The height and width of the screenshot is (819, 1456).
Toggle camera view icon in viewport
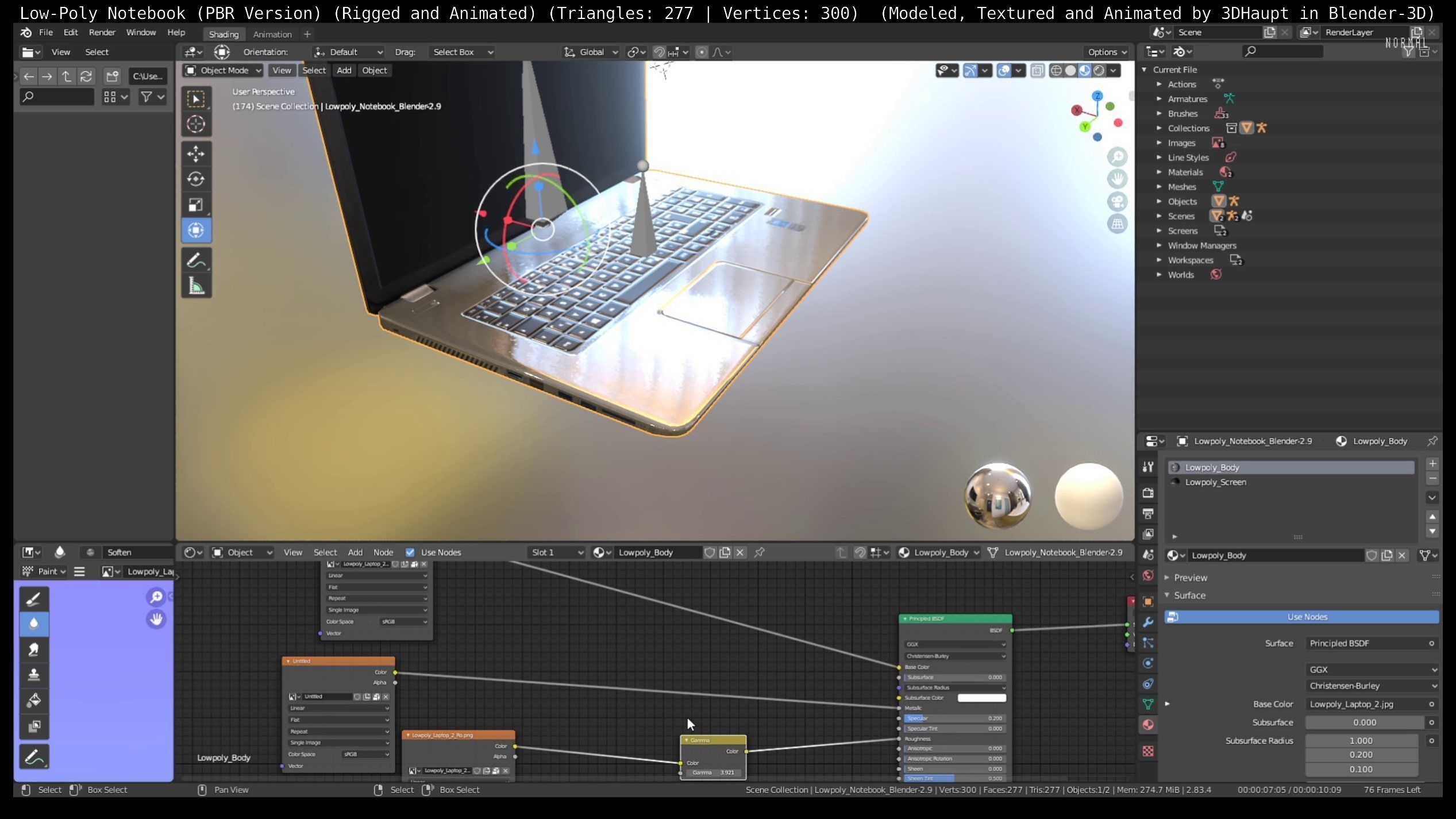point(1117,202)
